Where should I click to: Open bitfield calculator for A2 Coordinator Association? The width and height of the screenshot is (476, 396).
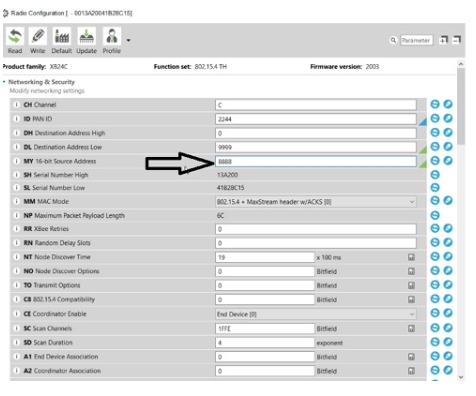pyautogui.click(x=411, y=371)
